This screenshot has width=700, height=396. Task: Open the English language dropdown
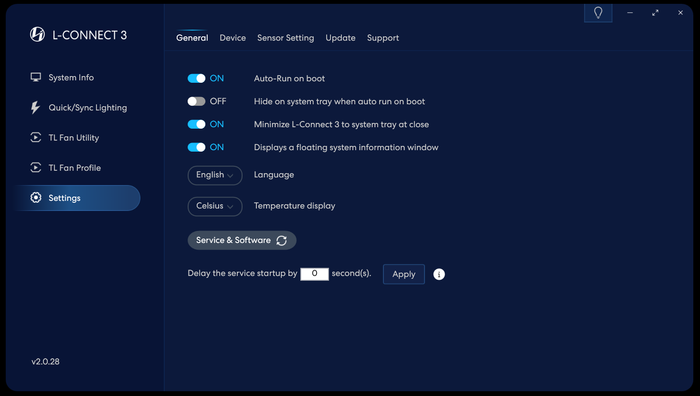point(215,175)
